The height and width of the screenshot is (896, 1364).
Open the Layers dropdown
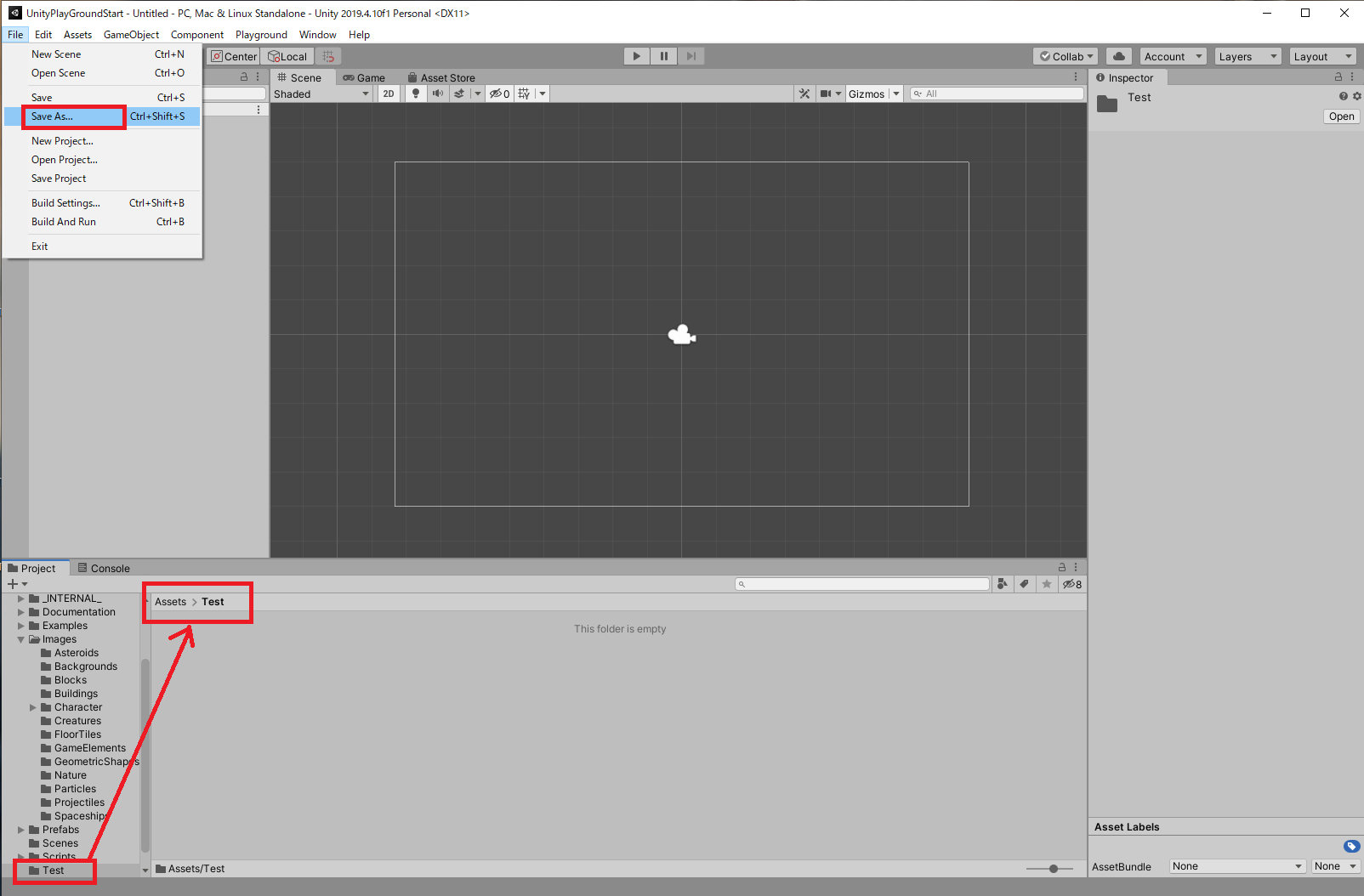pos(1248,56)
